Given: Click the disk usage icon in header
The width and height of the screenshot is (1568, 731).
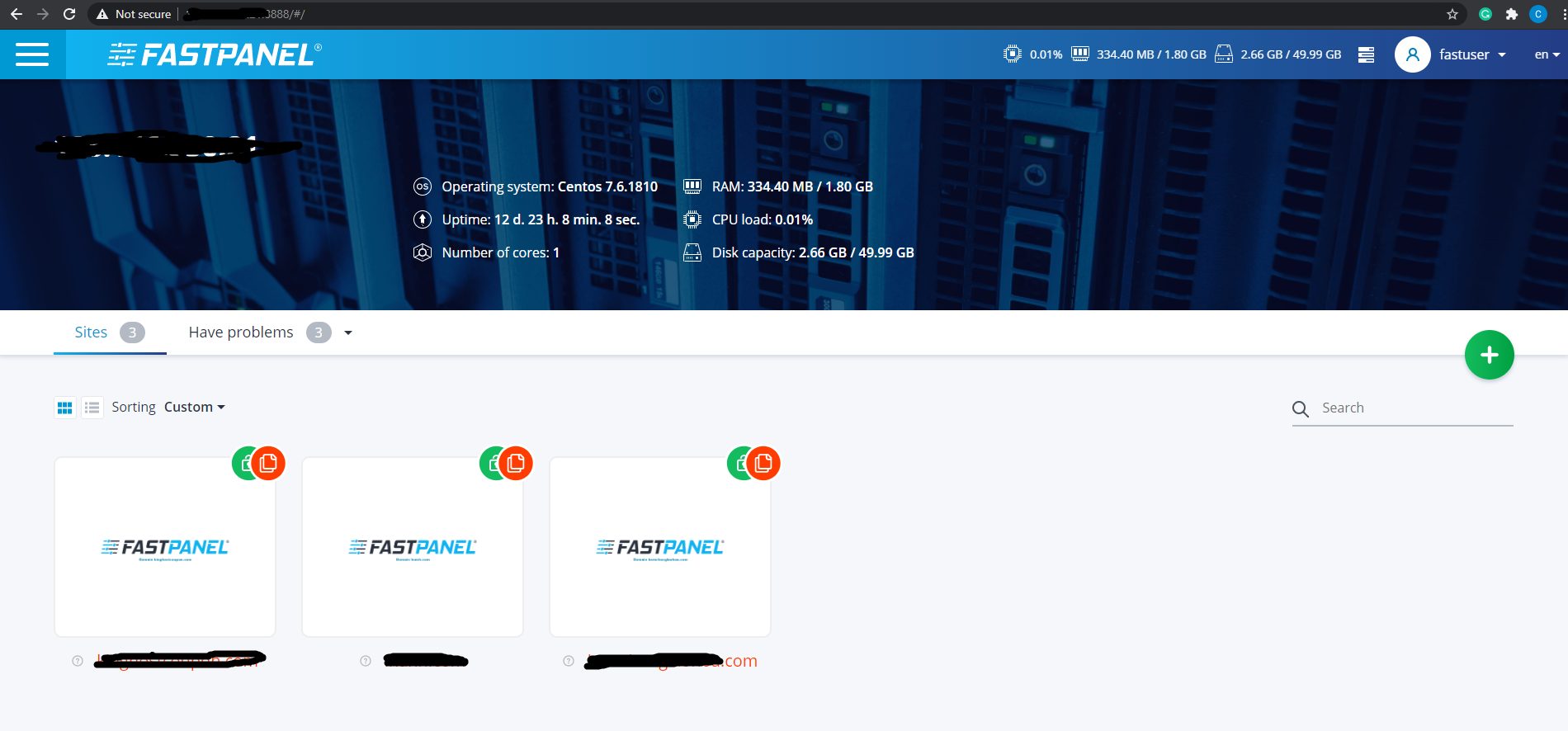Looking at the screenshot, I should click(1224, 54).
